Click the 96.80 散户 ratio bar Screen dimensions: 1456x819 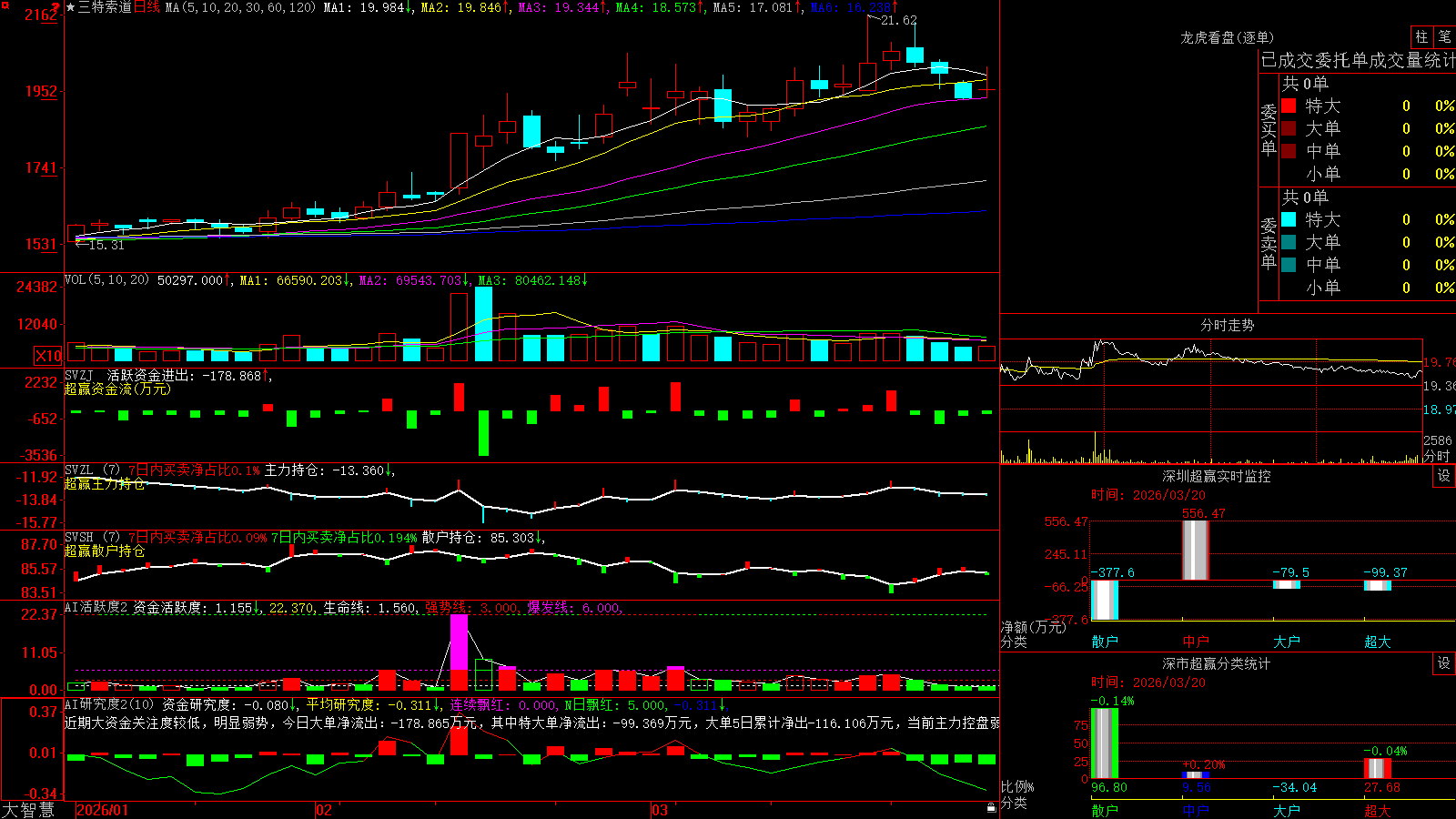(x=1105, y=743)
